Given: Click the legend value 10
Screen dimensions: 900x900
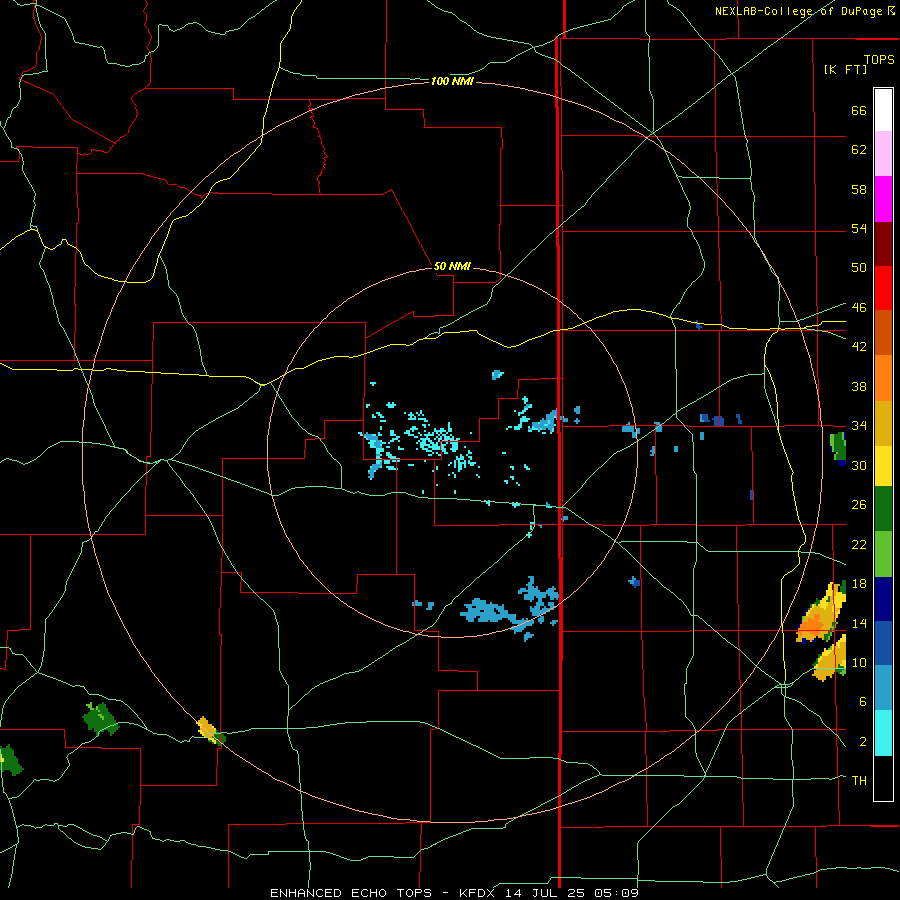Looking at the screenshot, I should click(859, 662).
